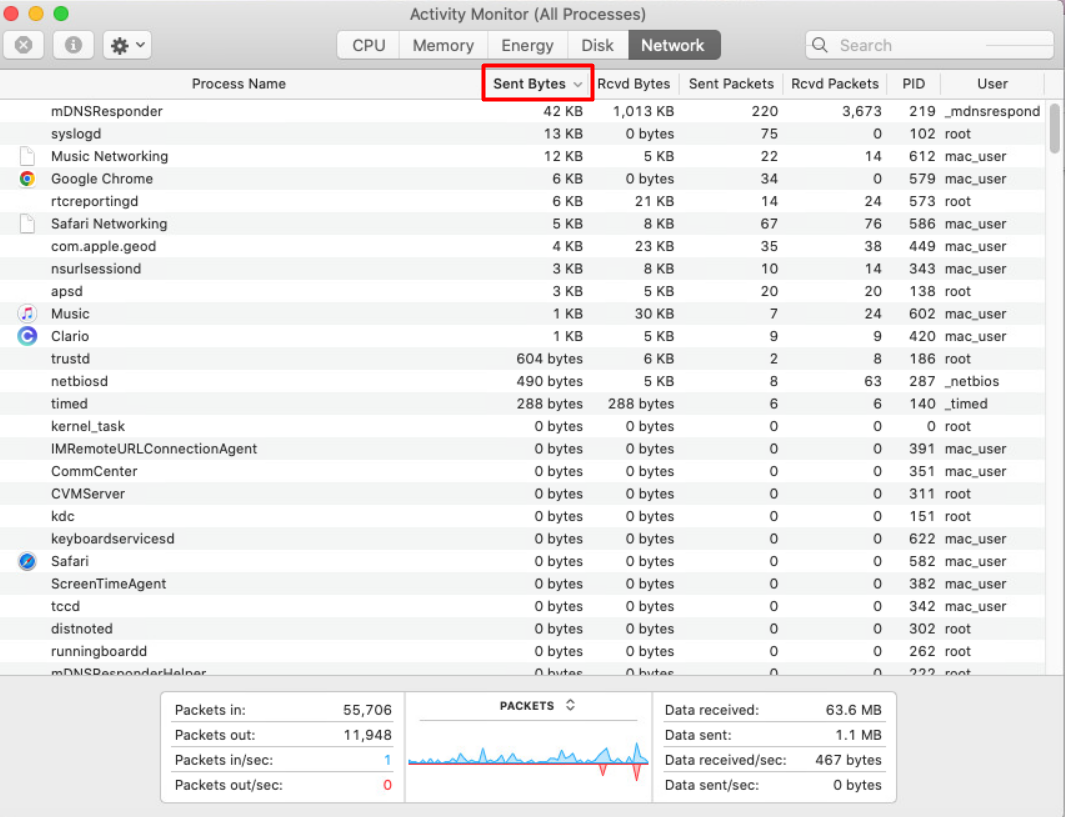Click the 3,673 received packets cell
This screenshot has height=817, width=1065.
[862, 111]
